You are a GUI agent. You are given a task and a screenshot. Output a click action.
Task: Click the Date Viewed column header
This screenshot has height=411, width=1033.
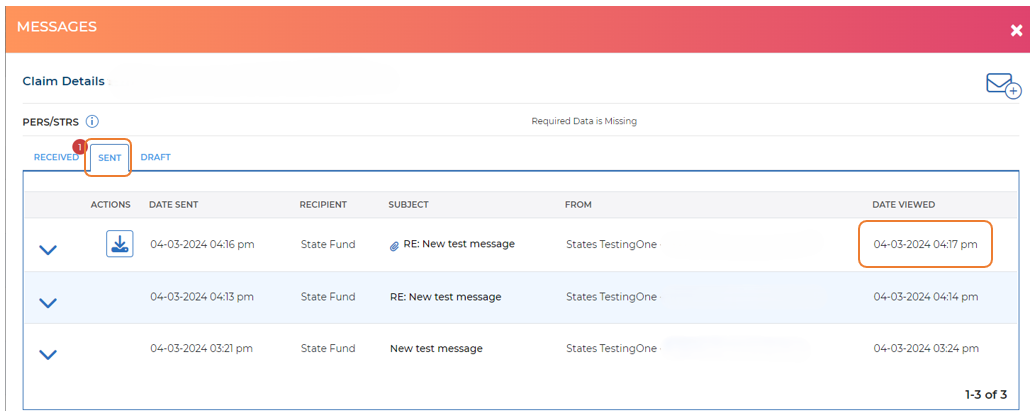click(x=903, y=205)
